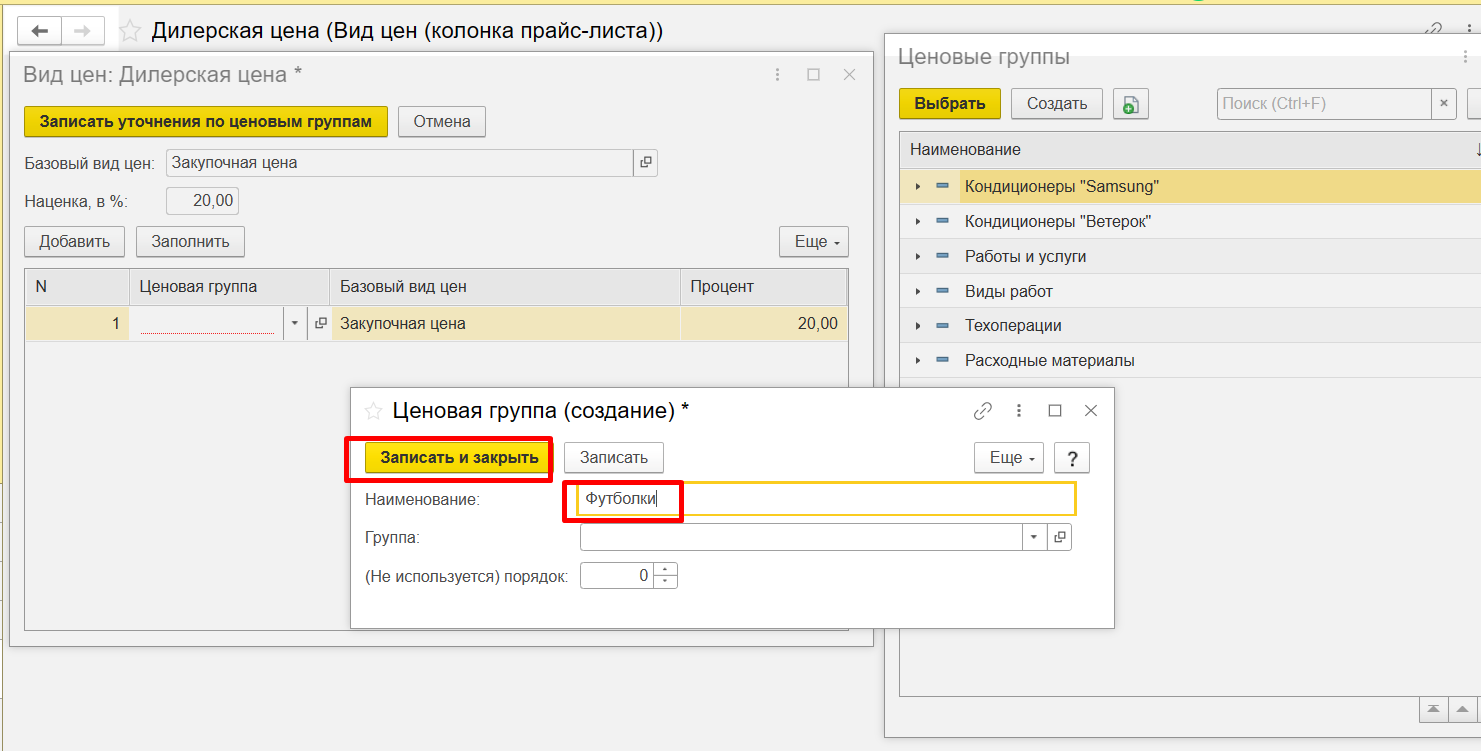1481x751 pixels.
Task: Open the Группа dropdown list
Action: click(x=1033, y=538)
